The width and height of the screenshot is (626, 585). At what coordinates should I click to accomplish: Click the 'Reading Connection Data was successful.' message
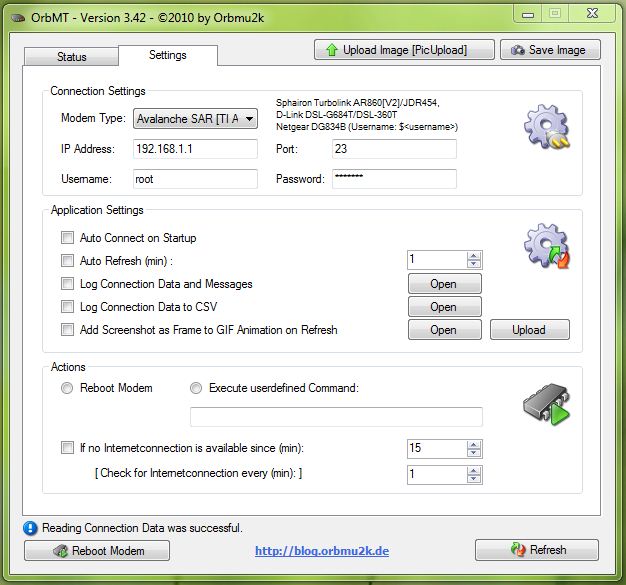pyautogui.click(x=143, y=528)
